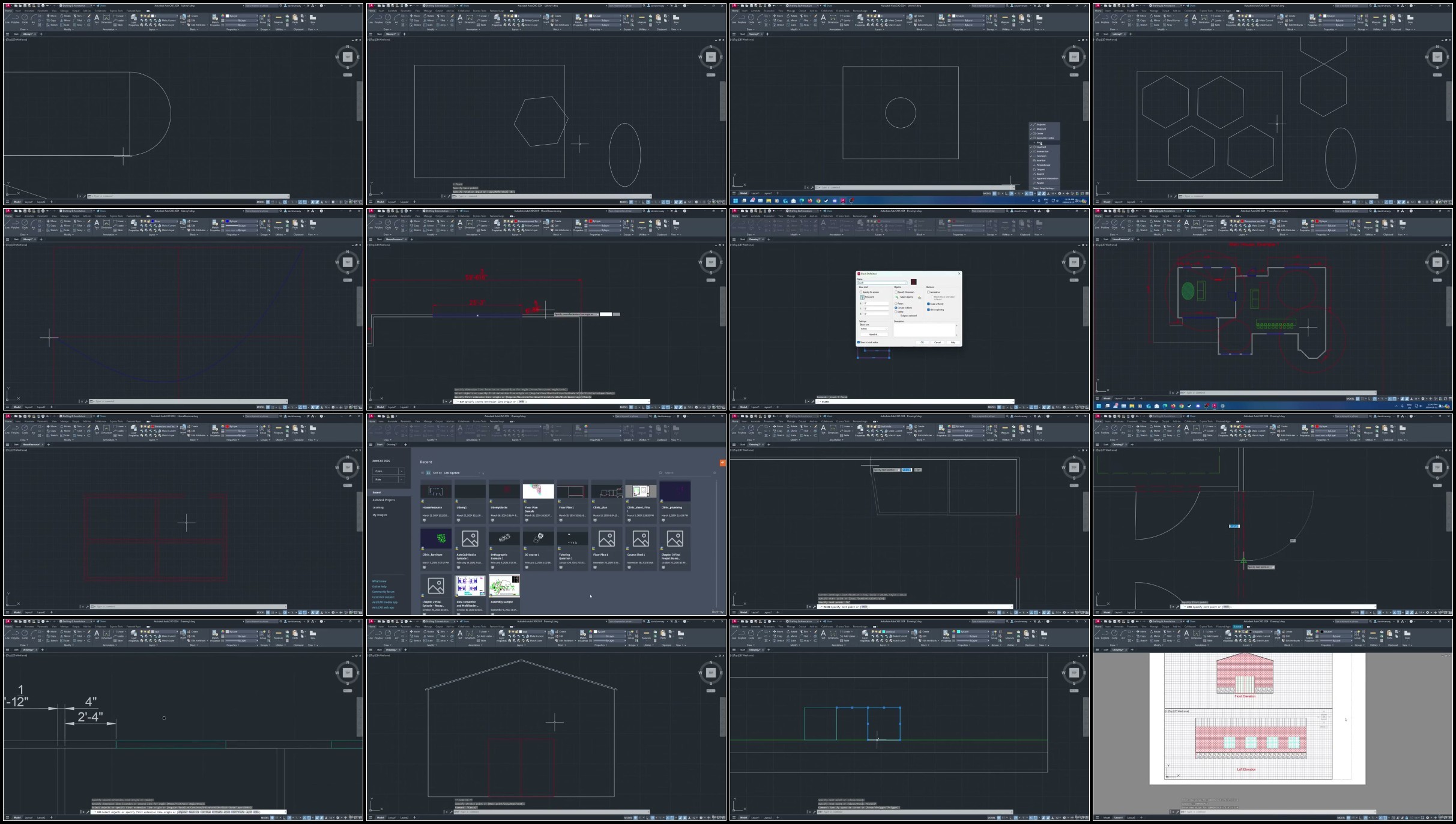Viewport: 1456px width, 824px height.
Task: Click OK in Block Definition dialog
Action: (922, 342)
